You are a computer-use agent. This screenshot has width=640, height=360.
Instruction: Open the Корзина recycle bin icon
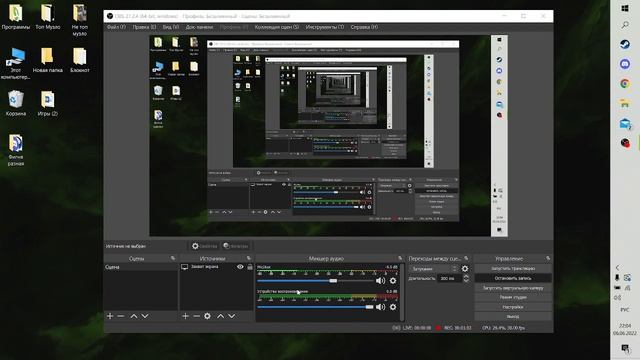pyautogui.click(x=16, y=103)
